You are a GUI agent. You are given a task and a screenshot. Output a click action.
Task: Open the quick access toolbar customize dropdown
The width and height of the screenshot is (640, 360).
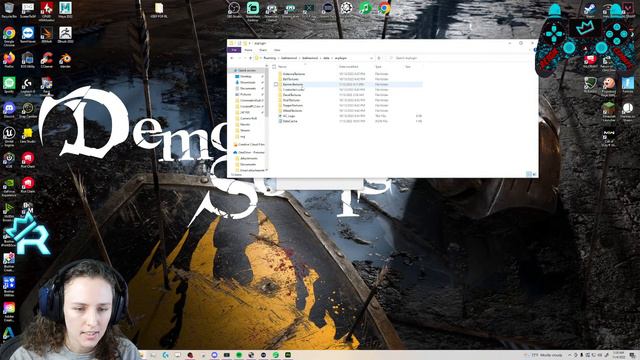[x=250, y=43]
